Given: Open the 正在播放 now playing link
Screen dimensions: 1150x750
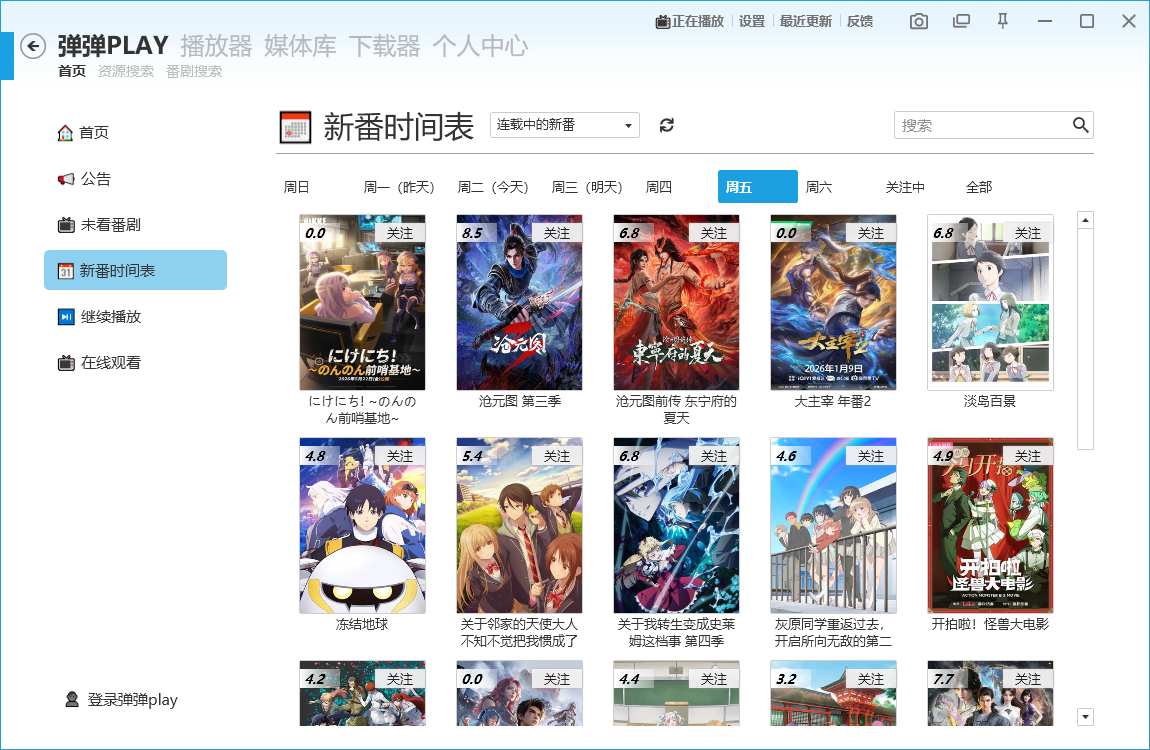Looking at the screenshot, I should 689,21.
